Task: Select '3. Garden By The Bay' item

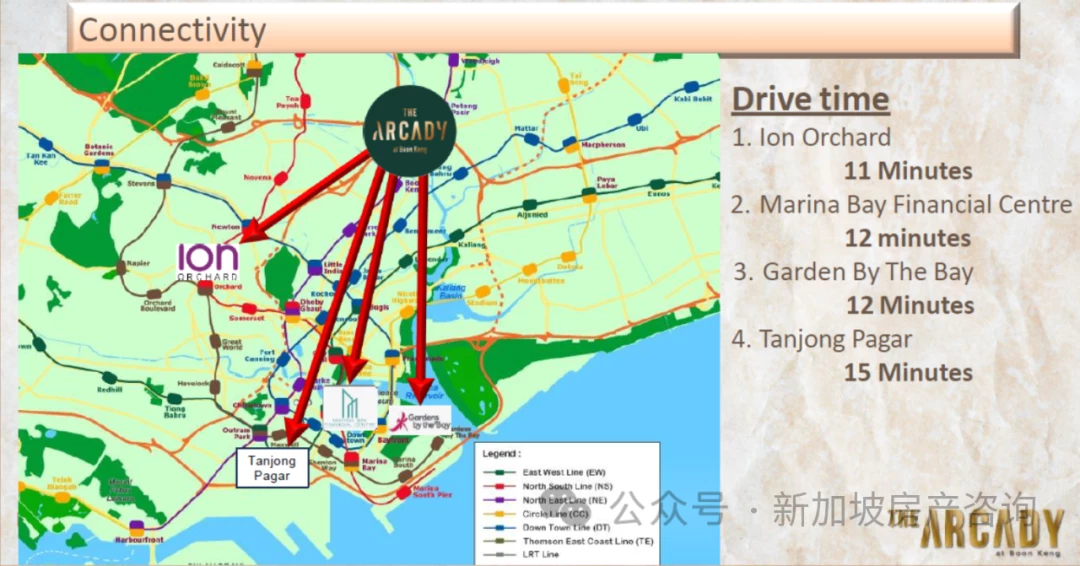Action: point(853,272)
